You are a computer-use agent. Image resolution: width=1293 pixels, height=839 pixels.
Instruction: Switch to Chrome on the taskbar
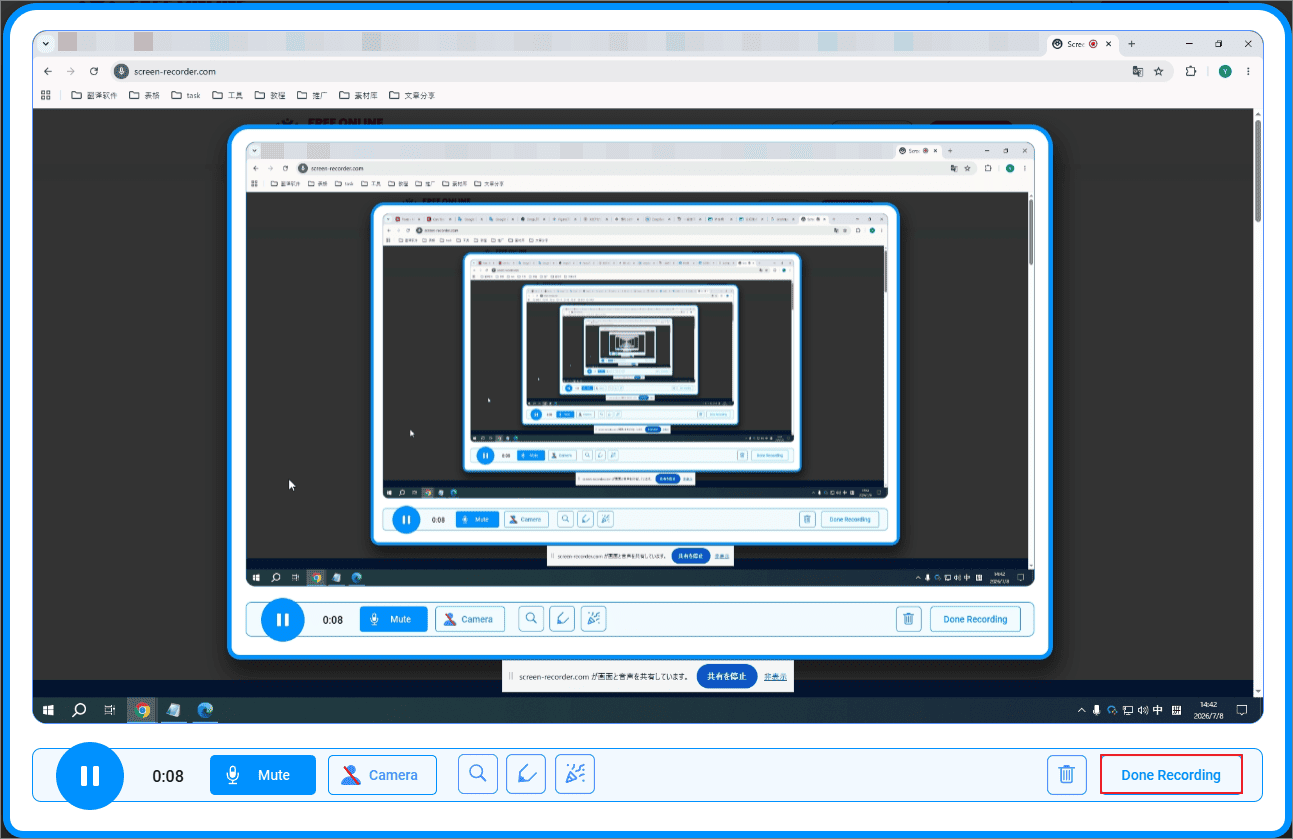pos(143,710)
